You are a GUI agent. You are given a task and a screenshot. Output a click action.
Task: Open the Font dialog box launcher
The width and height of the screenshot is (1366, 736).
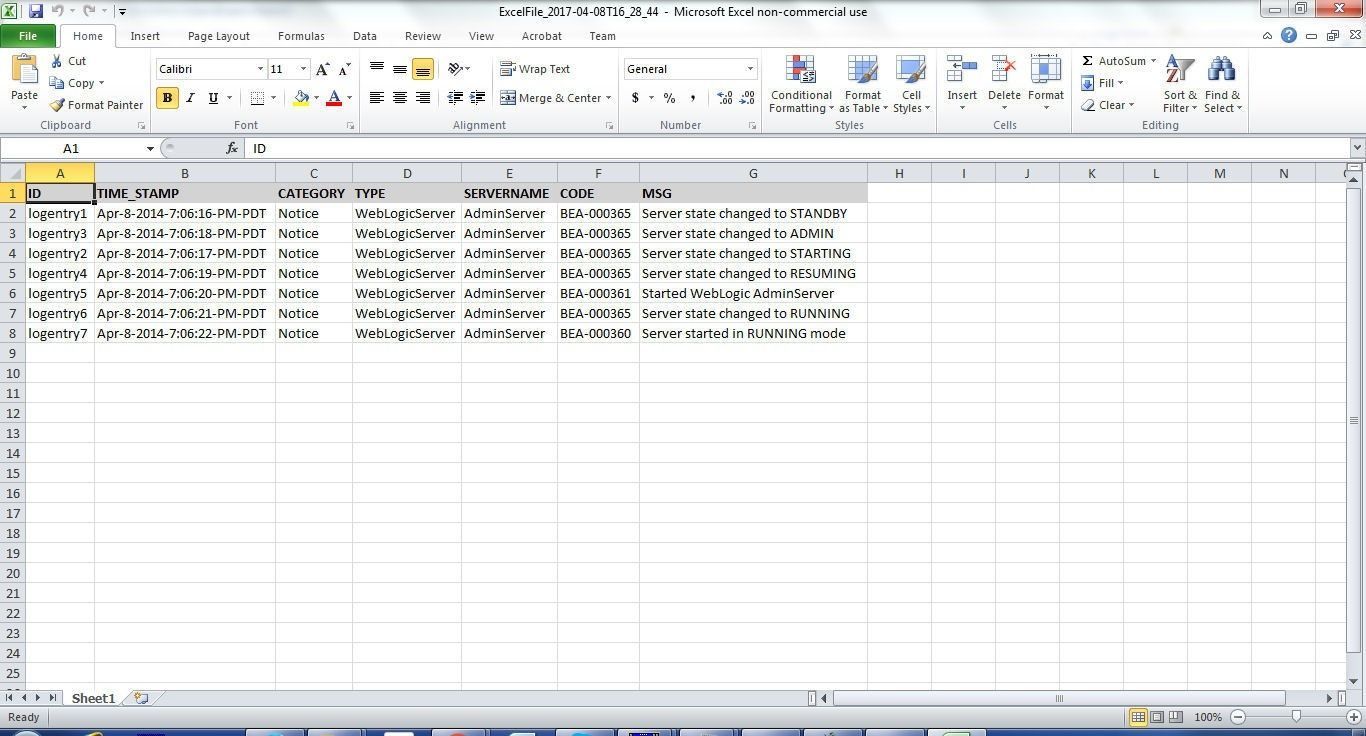pyautogui.click(x=350, y=126)
